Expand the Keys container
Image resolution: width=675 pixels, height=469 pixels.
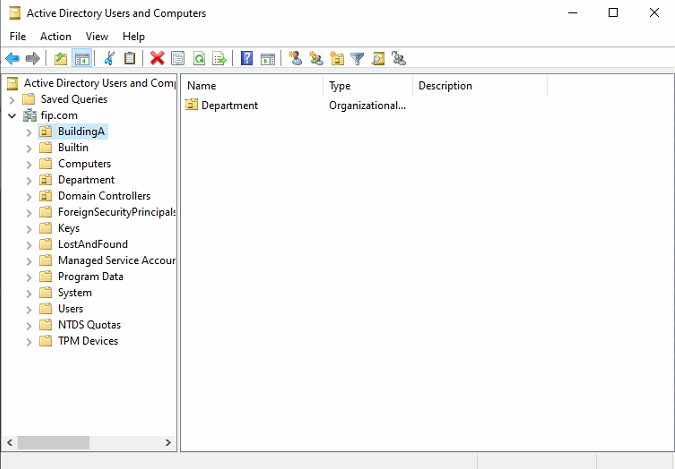point(29,229)
